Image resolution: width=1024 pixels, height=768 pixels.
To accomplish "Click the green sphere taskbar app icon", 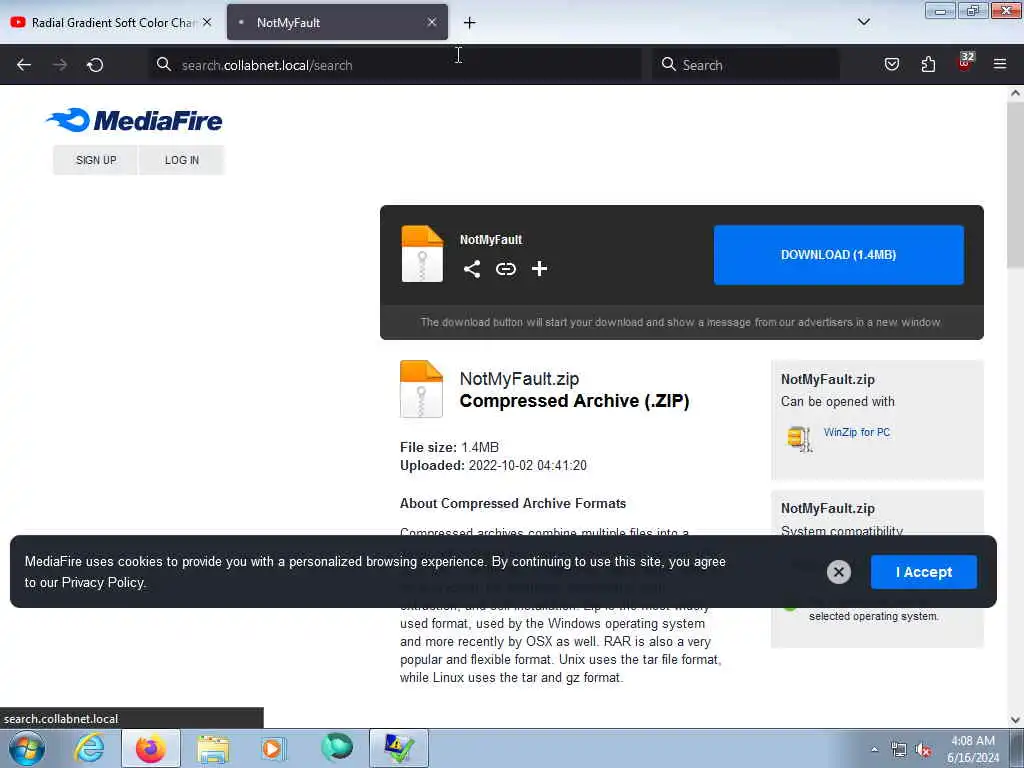I will tap(336, 747).
